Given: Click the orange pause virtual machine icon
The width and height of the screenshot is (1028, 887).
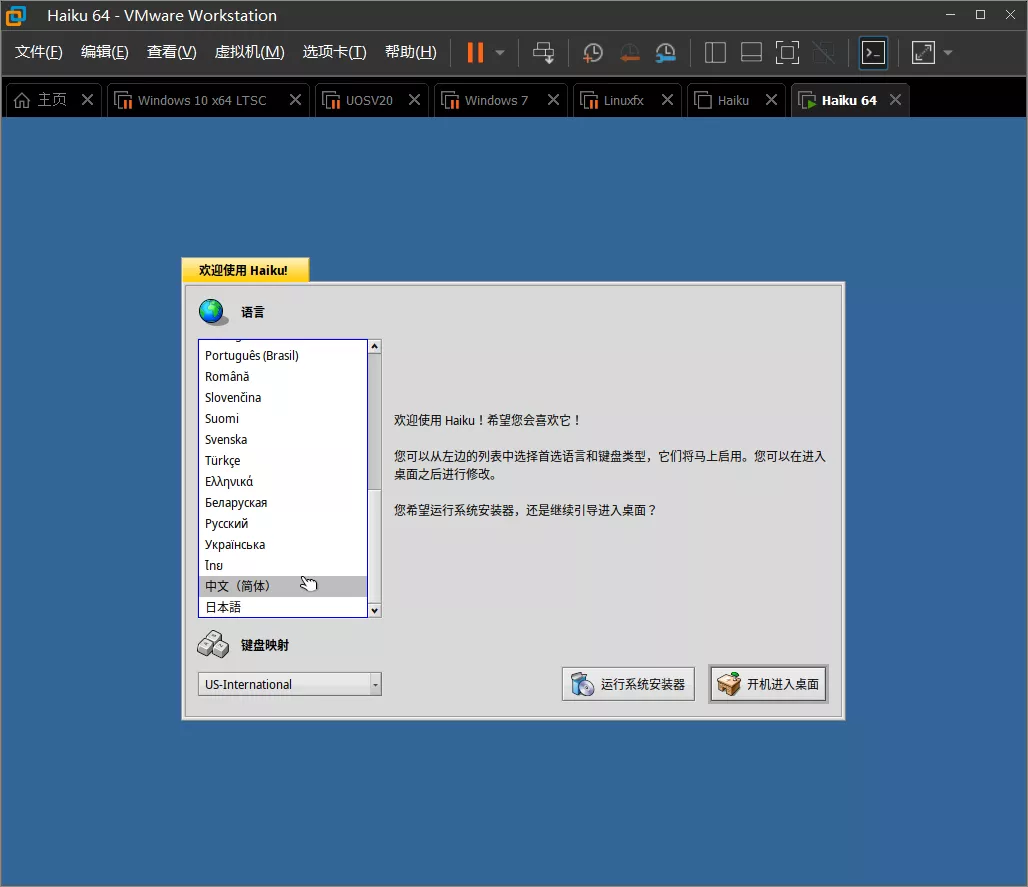Looking at the screenshot, I should [x=475, y=52].
